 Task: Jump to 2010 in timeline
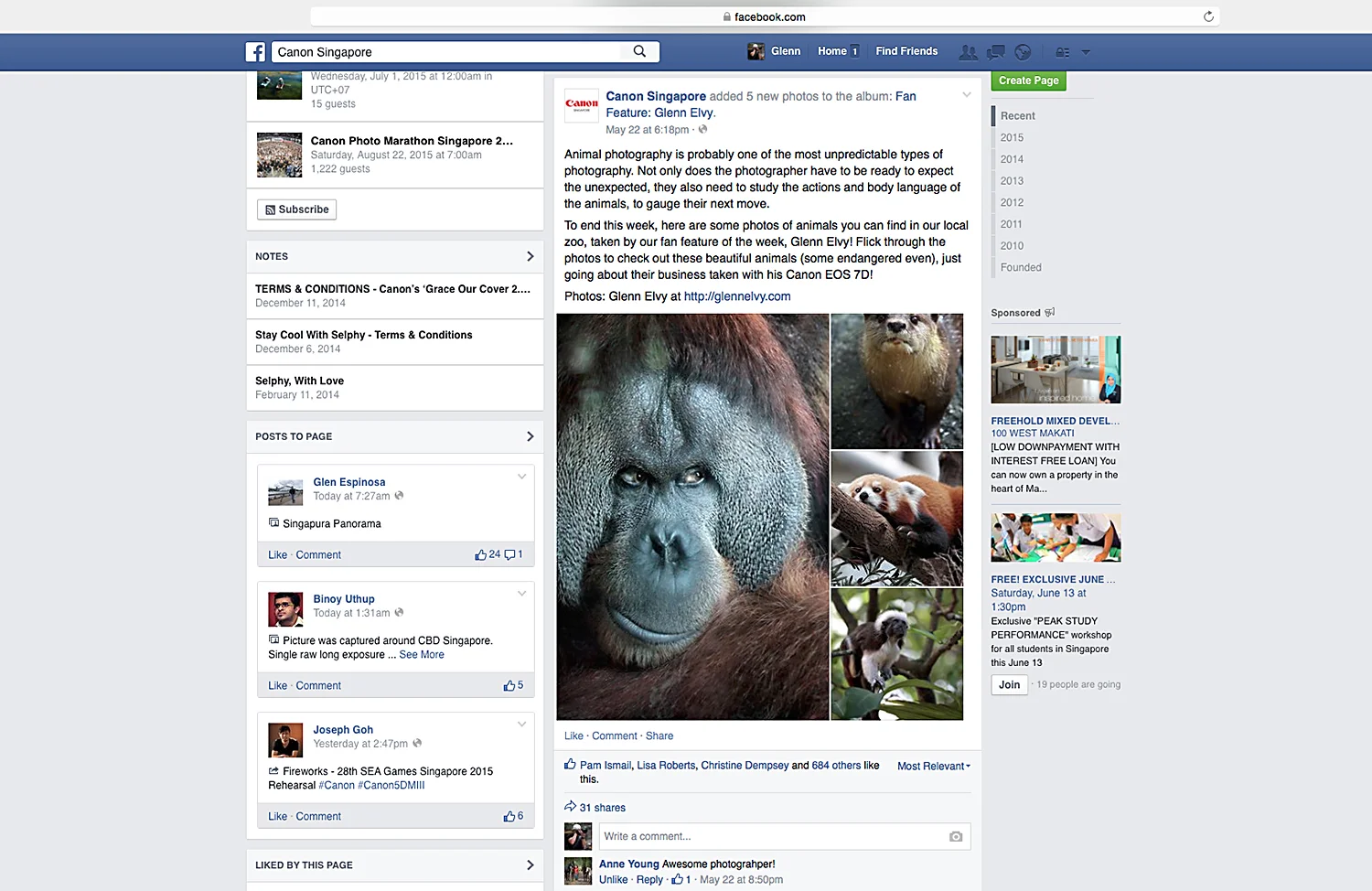[x=1012, y=246]
